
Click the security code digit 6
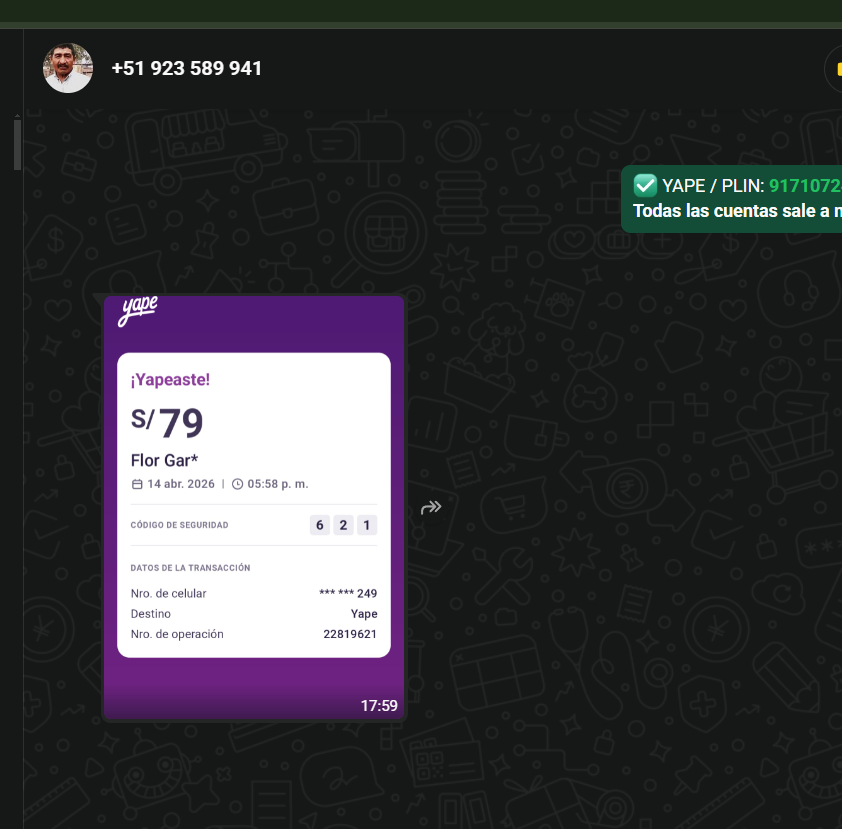320,525
